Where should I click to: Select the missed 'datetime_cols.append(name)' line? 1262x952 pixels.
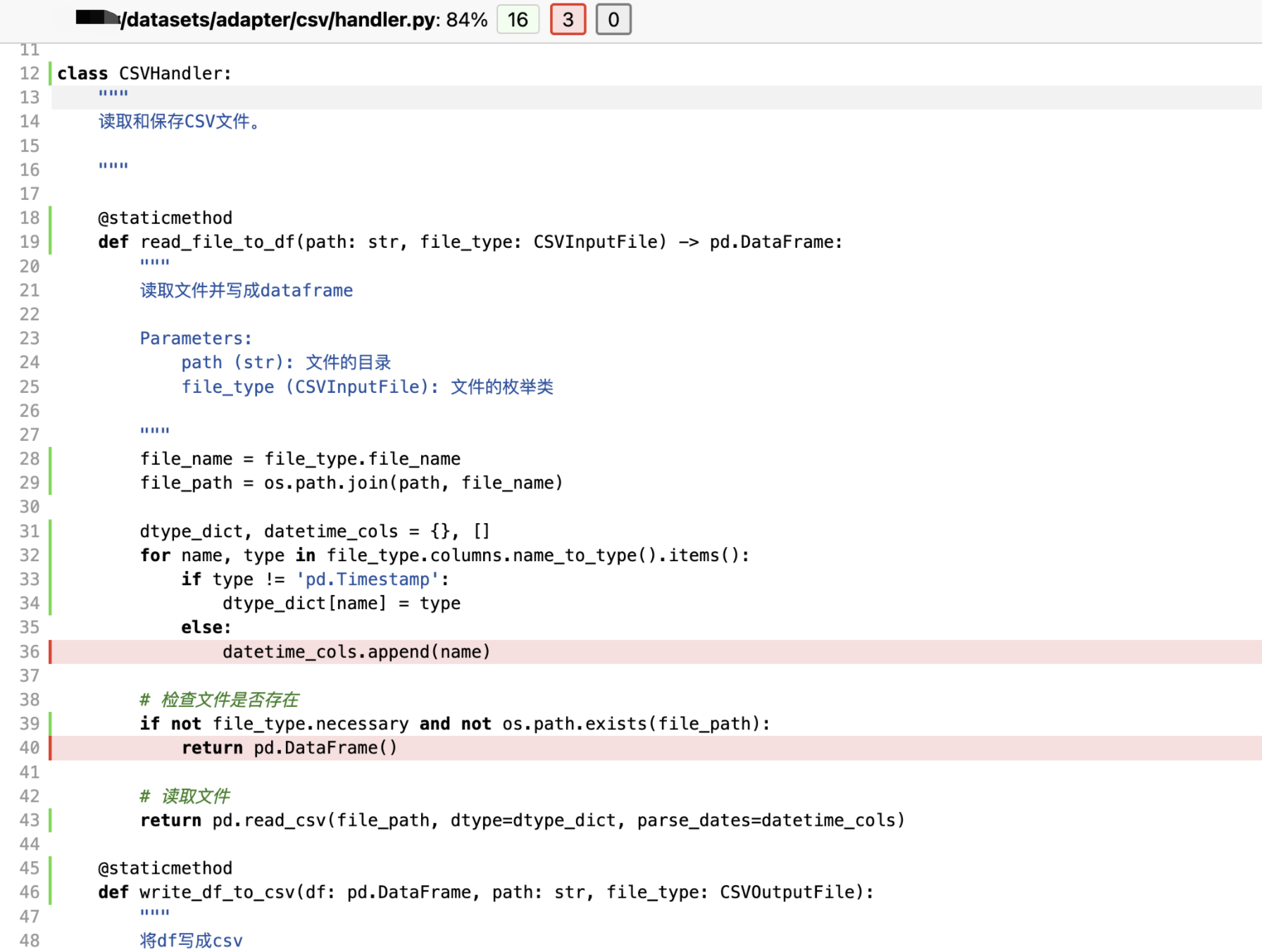tap(356, 652)
